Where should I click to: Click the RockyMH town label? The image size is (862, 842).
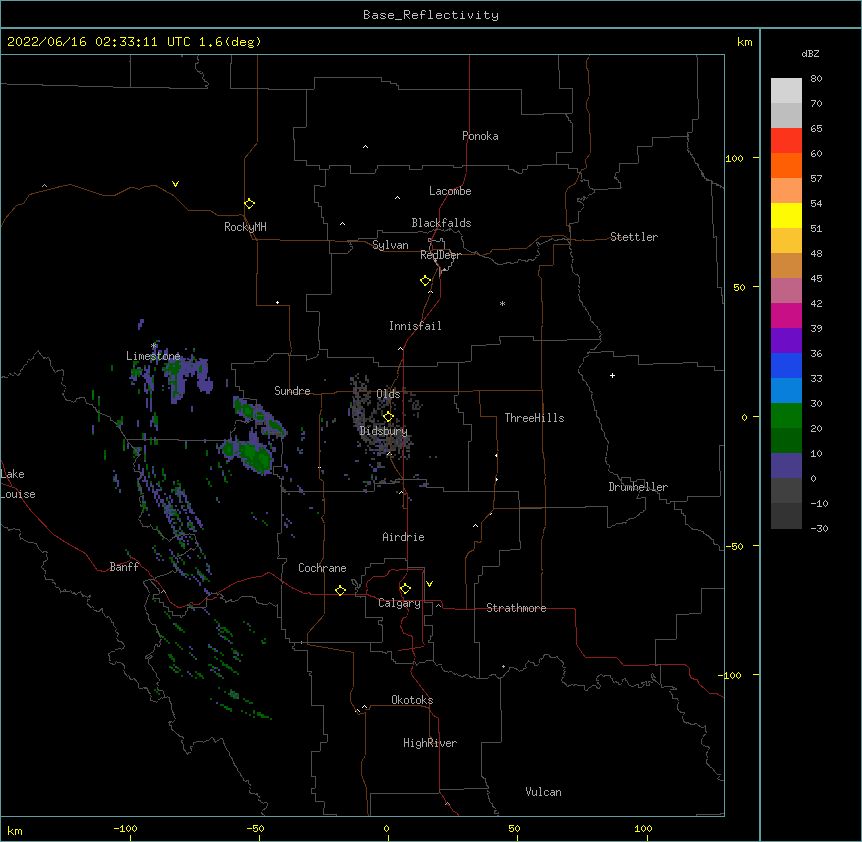pyautogui.click(x=245, y=227)
